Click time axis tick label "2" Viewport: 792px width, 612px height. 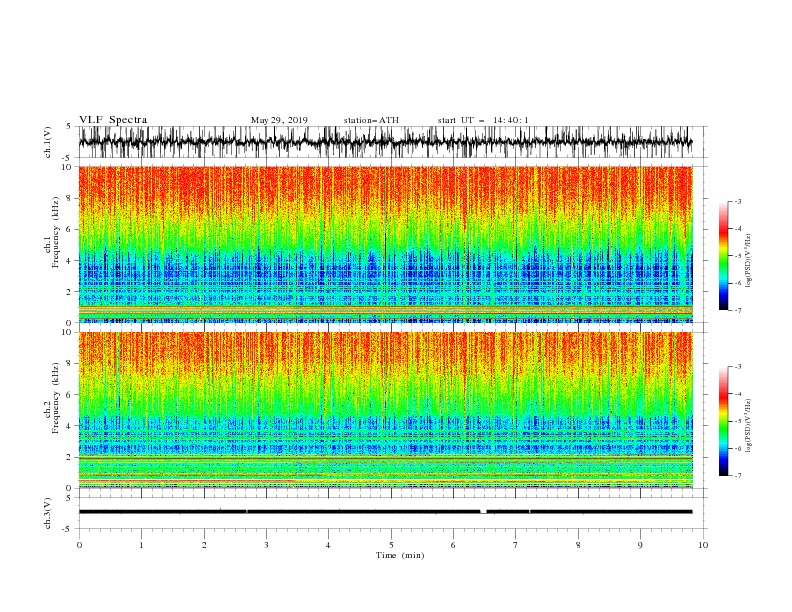(204, 545)
